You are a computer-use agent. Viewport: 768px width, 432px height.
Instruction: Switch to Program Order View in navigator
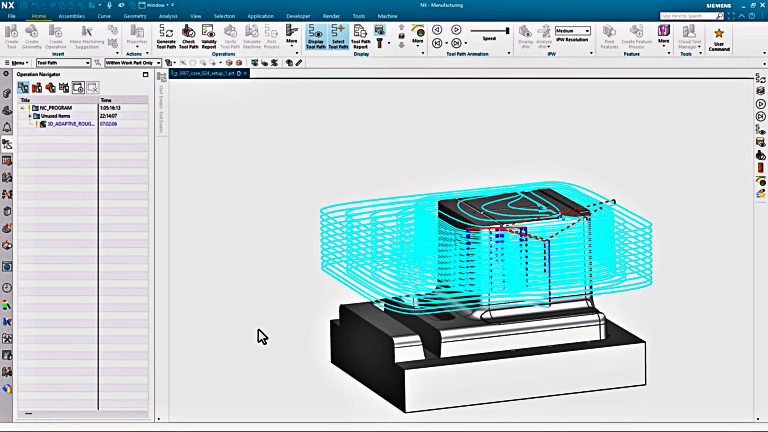(23, 88)
